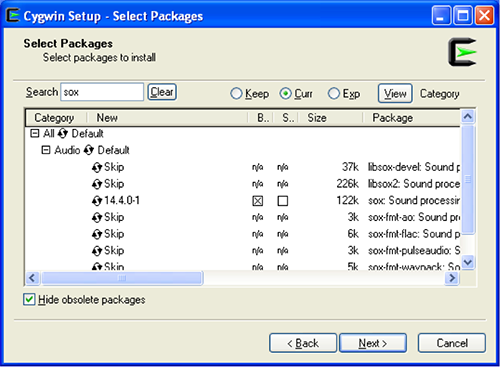The width and height of the screenshot is (500, 367).
Task: Click Skip in the libsox-devel row
Action: (x=114, y=167)
